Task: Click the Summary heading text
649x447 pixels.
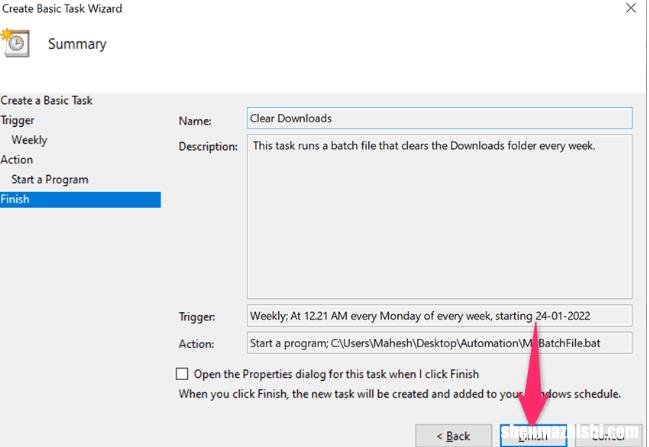Action: 77,44
